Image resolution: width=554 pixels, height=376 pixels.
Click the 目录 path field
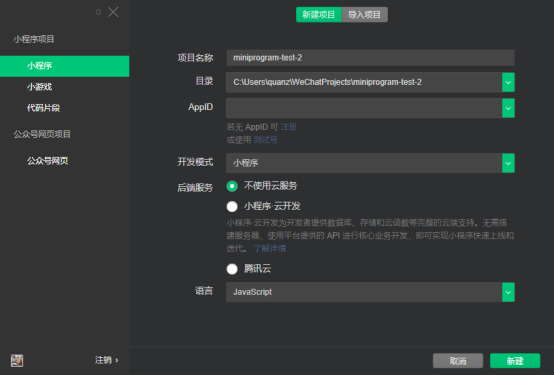click(x=364, y=82)
